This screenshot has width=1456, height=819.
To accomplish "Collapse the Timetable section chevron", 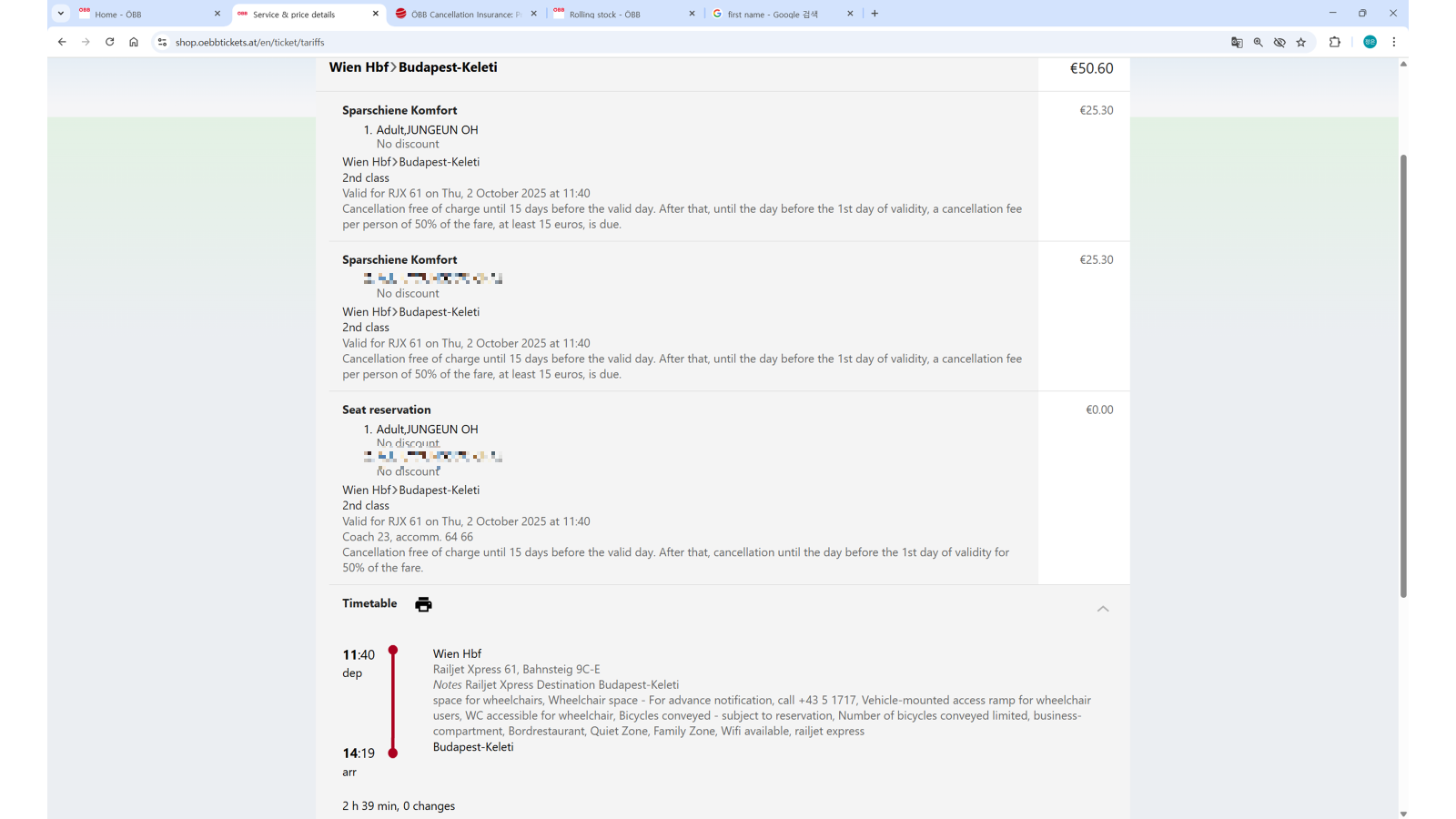I will click(x=1103, y=609).
